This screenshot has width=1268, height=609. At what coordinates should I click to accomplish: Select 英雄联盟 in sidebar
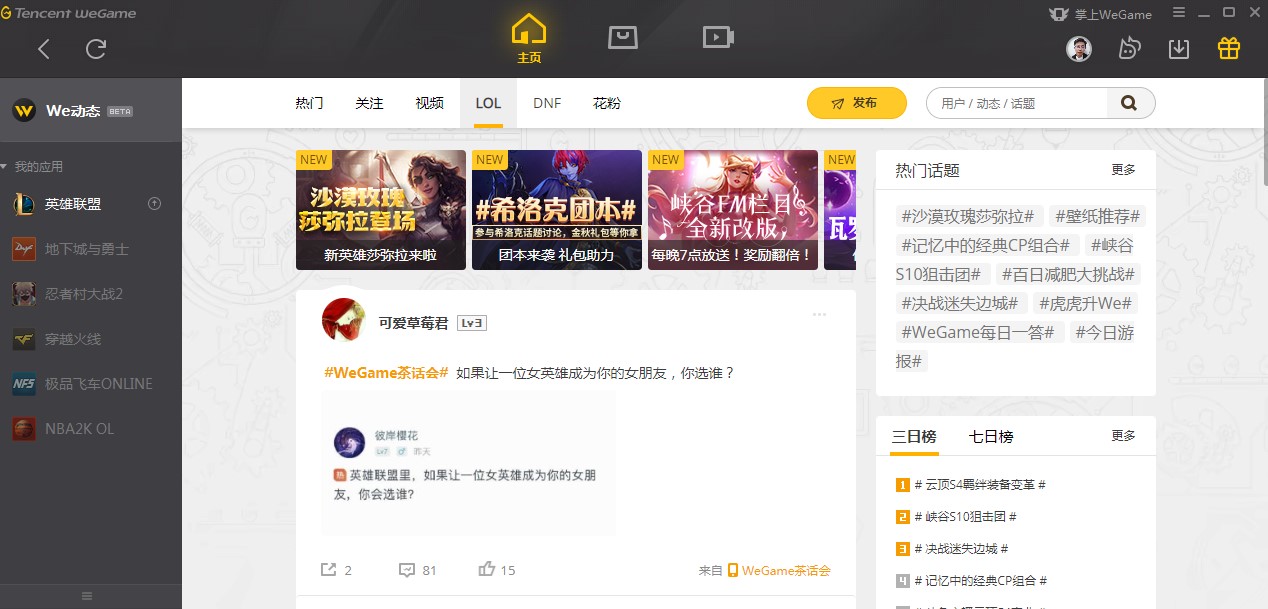pos(73,204)
